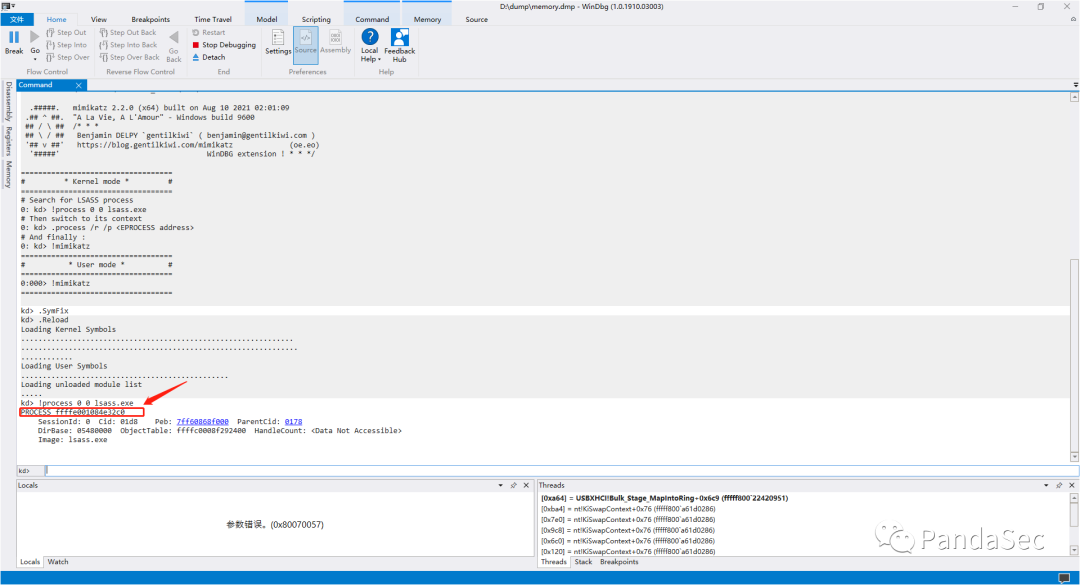Viewport: 1080px width, 585px height.
Task: Switch to the View ribbon tab
Action: click(99, 19)
